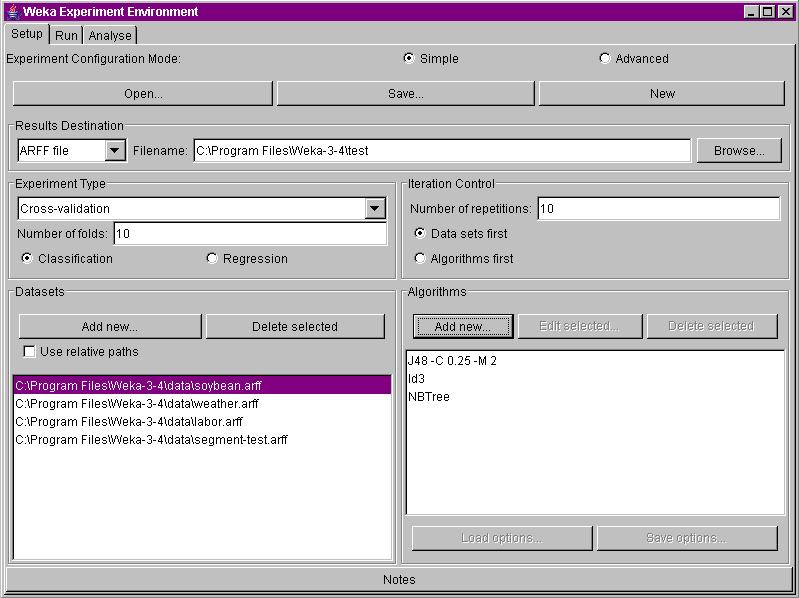Click the Number of repetitions field

point(658,208)
